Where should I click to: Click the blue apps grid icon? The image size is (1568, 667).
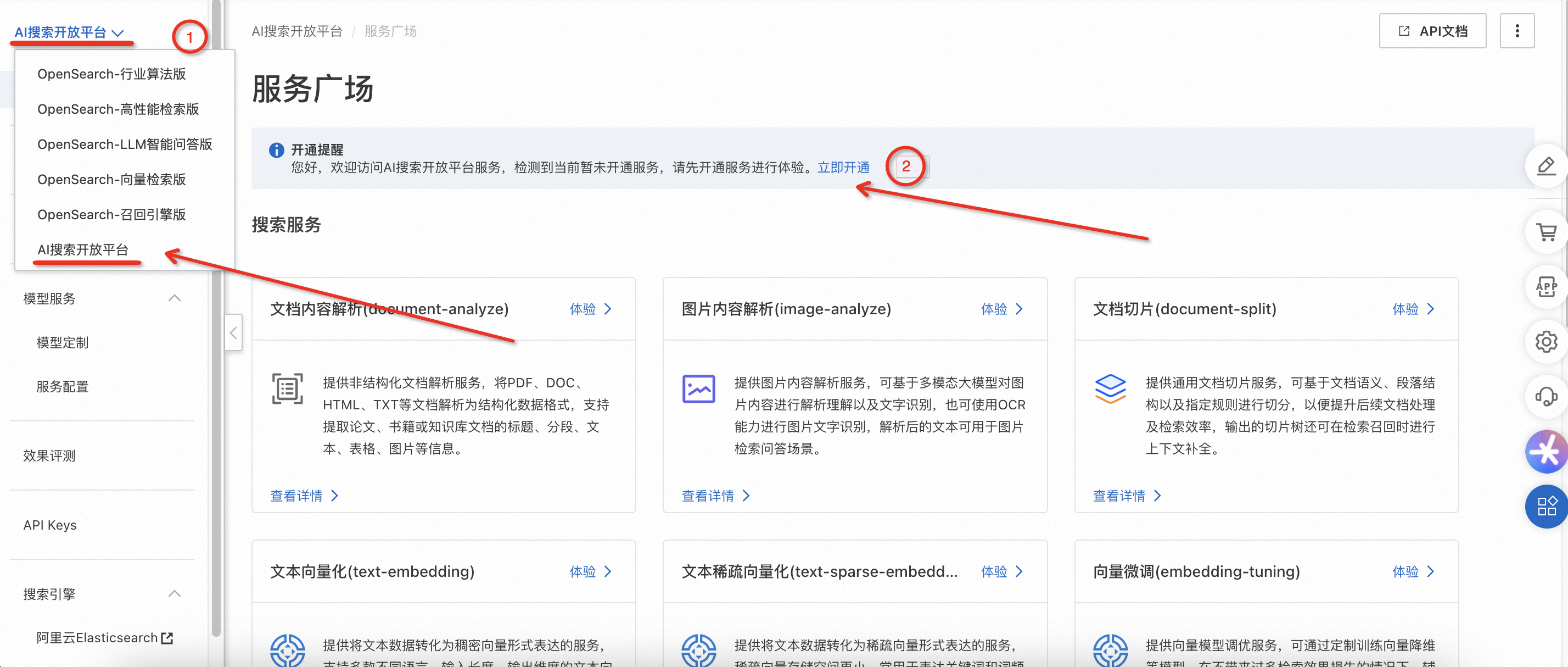click(1546, 506)
